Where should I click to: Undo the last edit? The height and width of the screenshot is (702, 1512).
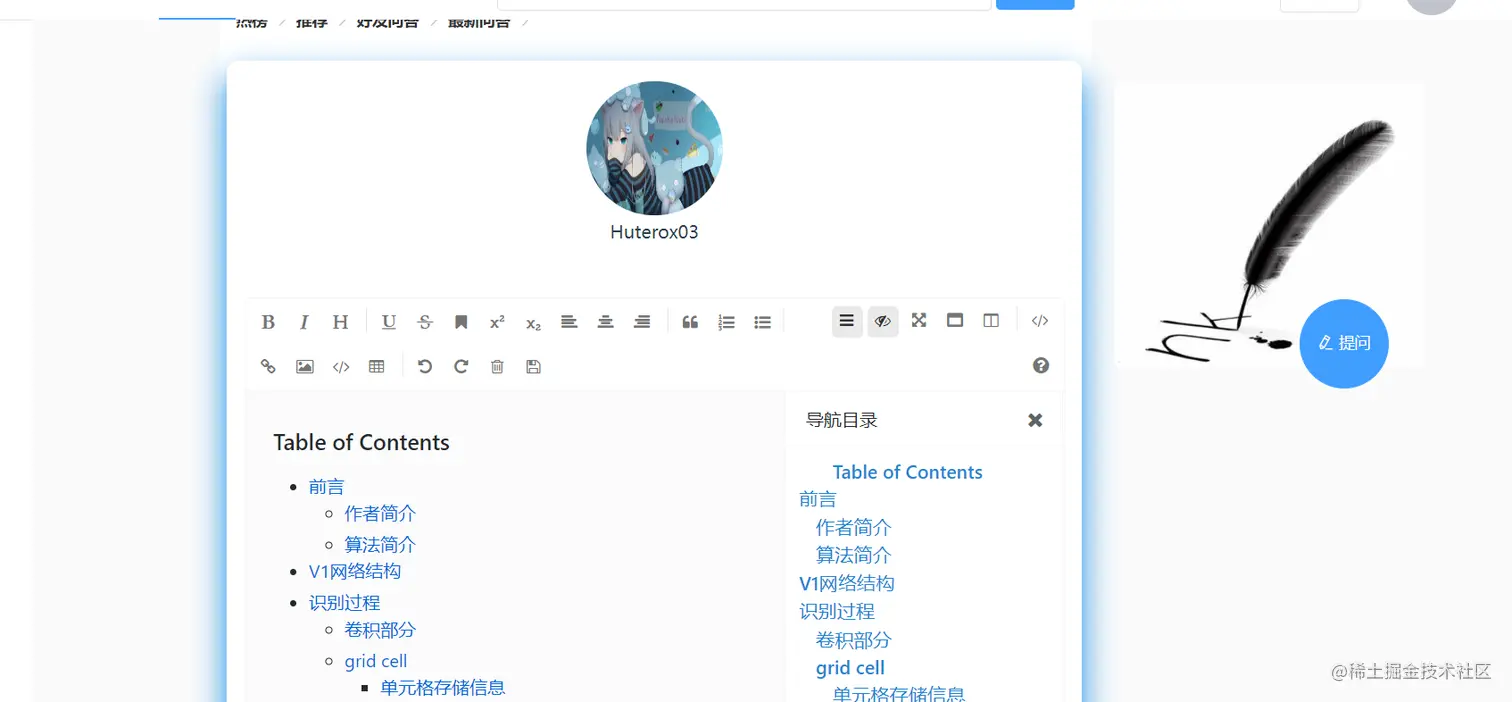tap(424, 366)
